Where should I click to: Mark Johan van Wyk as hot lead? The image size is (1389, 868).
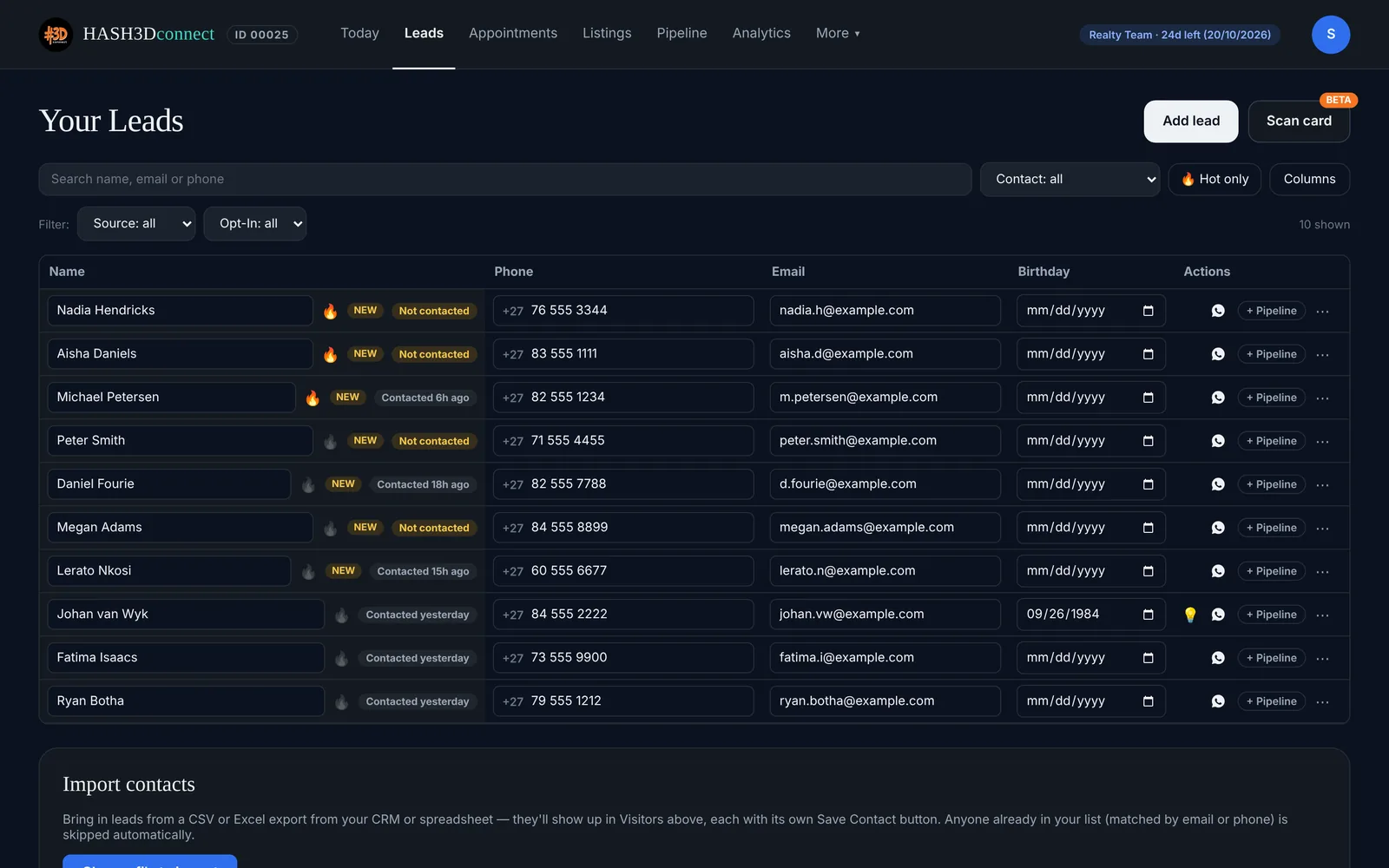342,615
